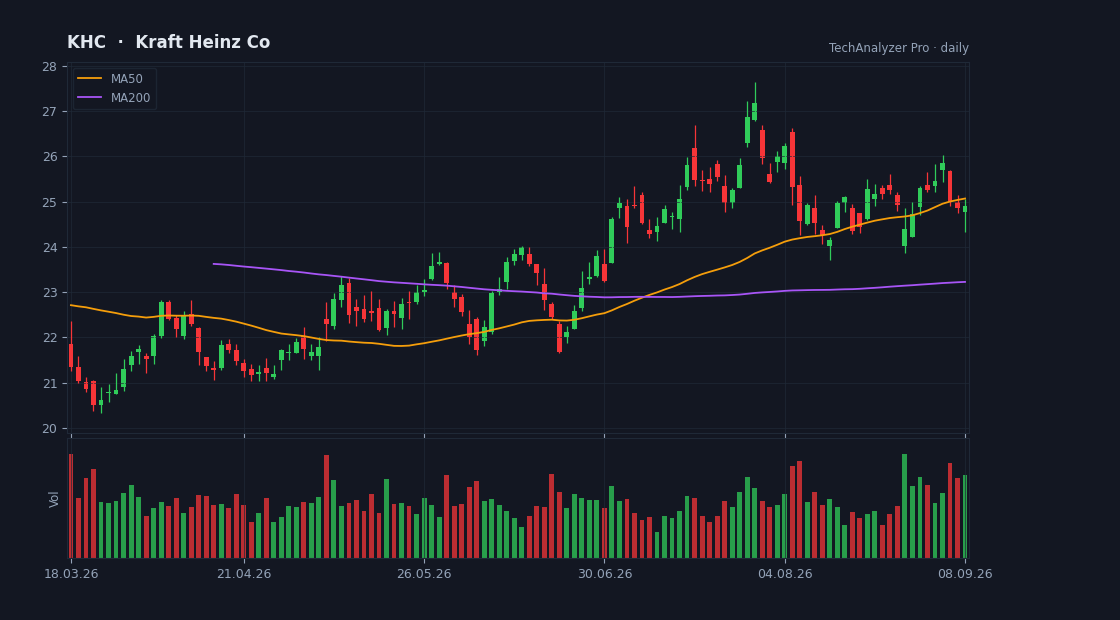
Task: Click the 28 price axis label
Action: coord(49,66)
